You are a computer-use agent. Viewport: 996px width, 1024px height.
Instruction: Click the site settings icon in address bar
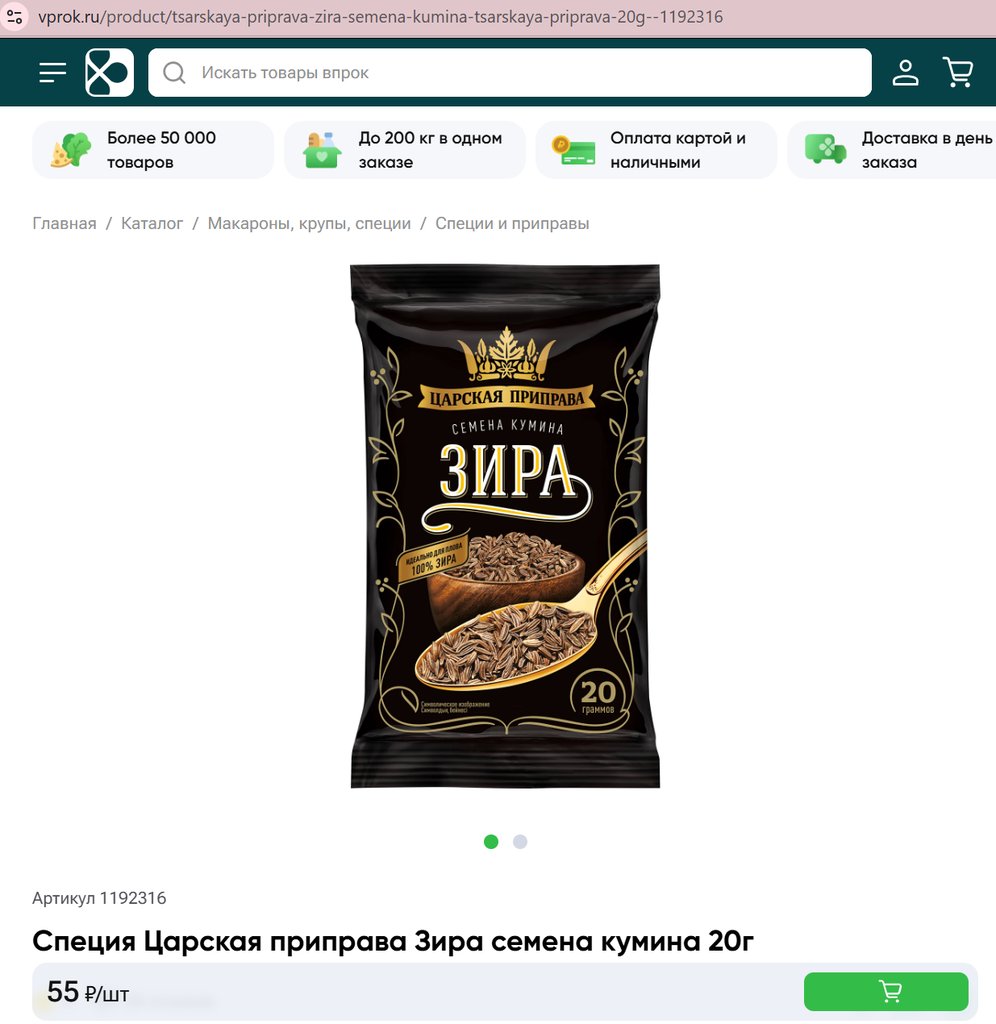[x=15, y=16]
